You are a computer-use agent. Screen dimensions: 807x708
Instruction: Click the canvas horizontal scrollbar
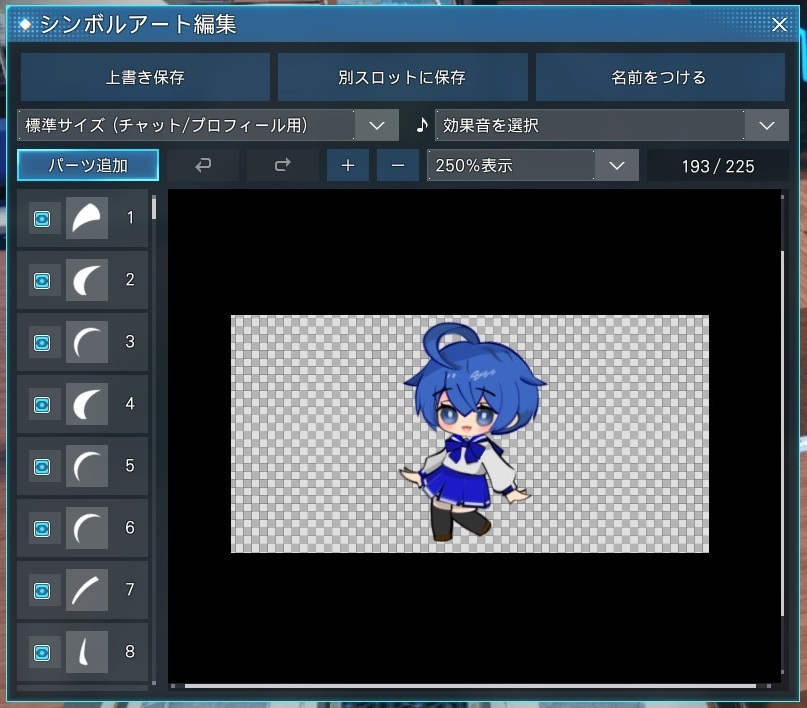(x=470, y=686)
